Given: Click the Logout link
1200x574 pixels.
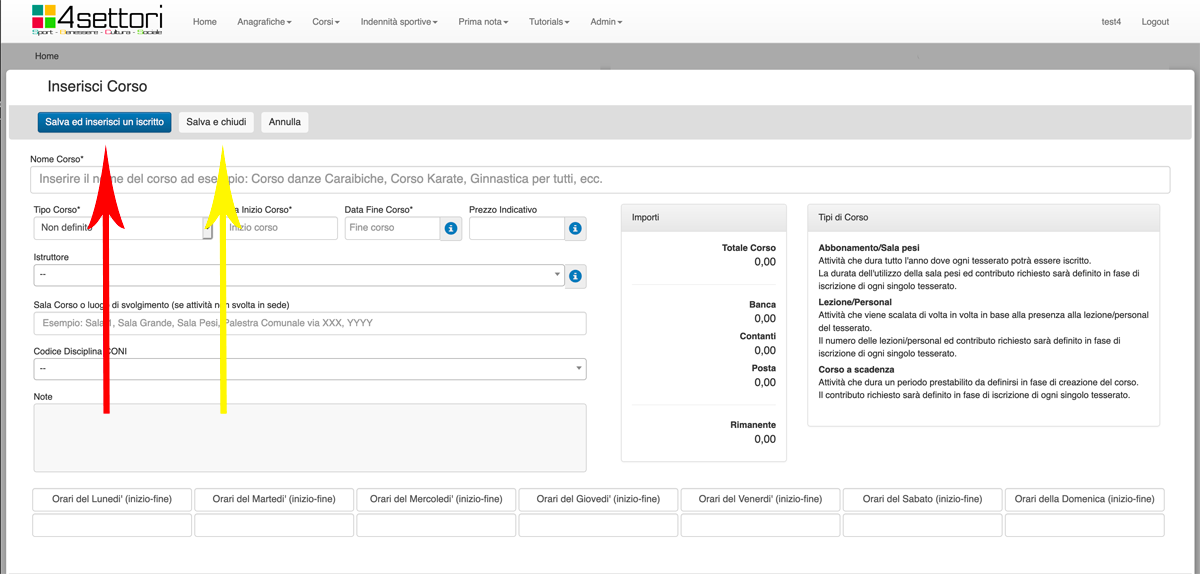Looking at the screenshot, I should click(1155, 22).
